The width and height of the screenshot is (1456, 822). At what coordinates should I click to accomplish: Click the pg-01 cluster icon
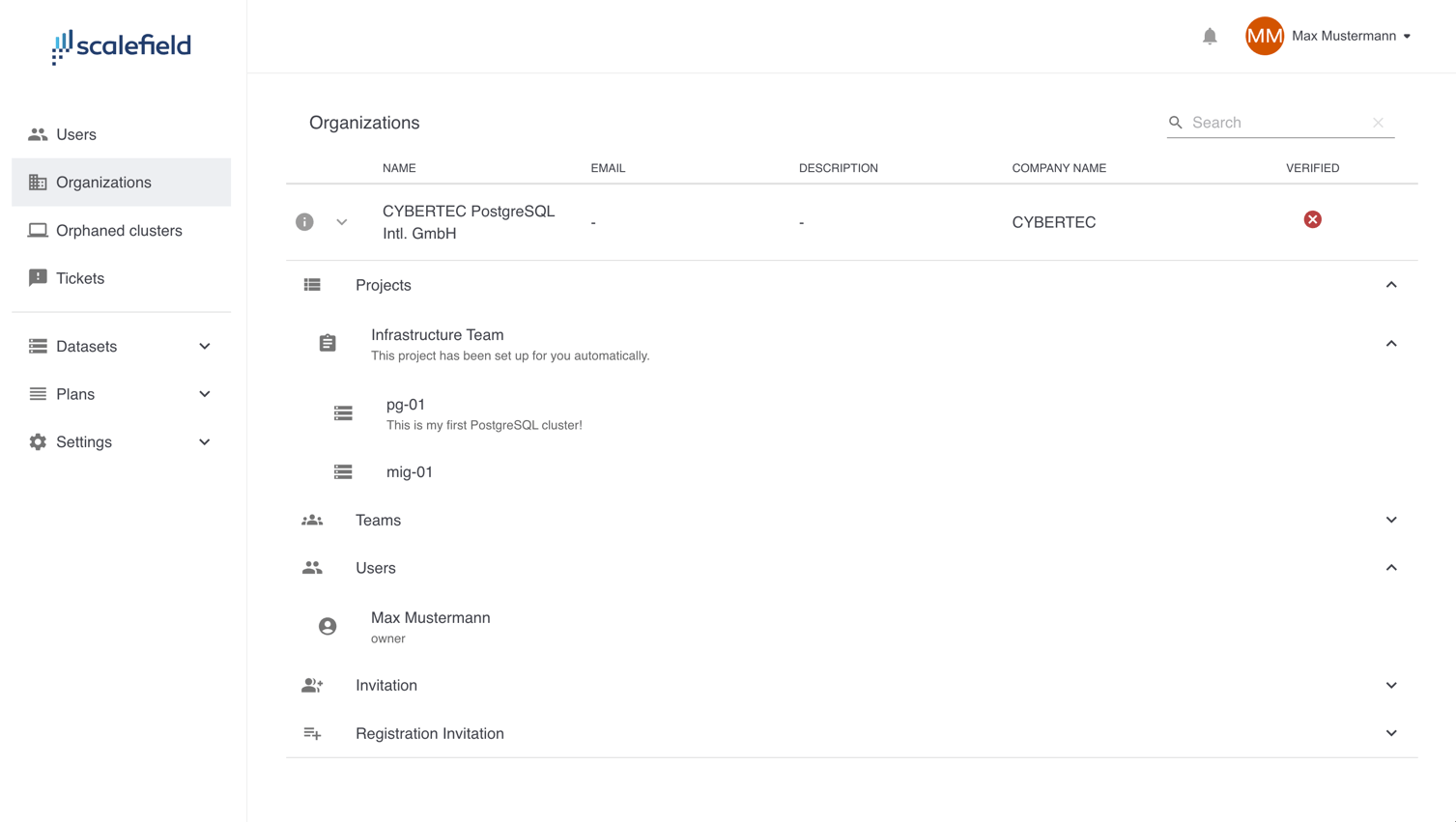coord(343,413)
